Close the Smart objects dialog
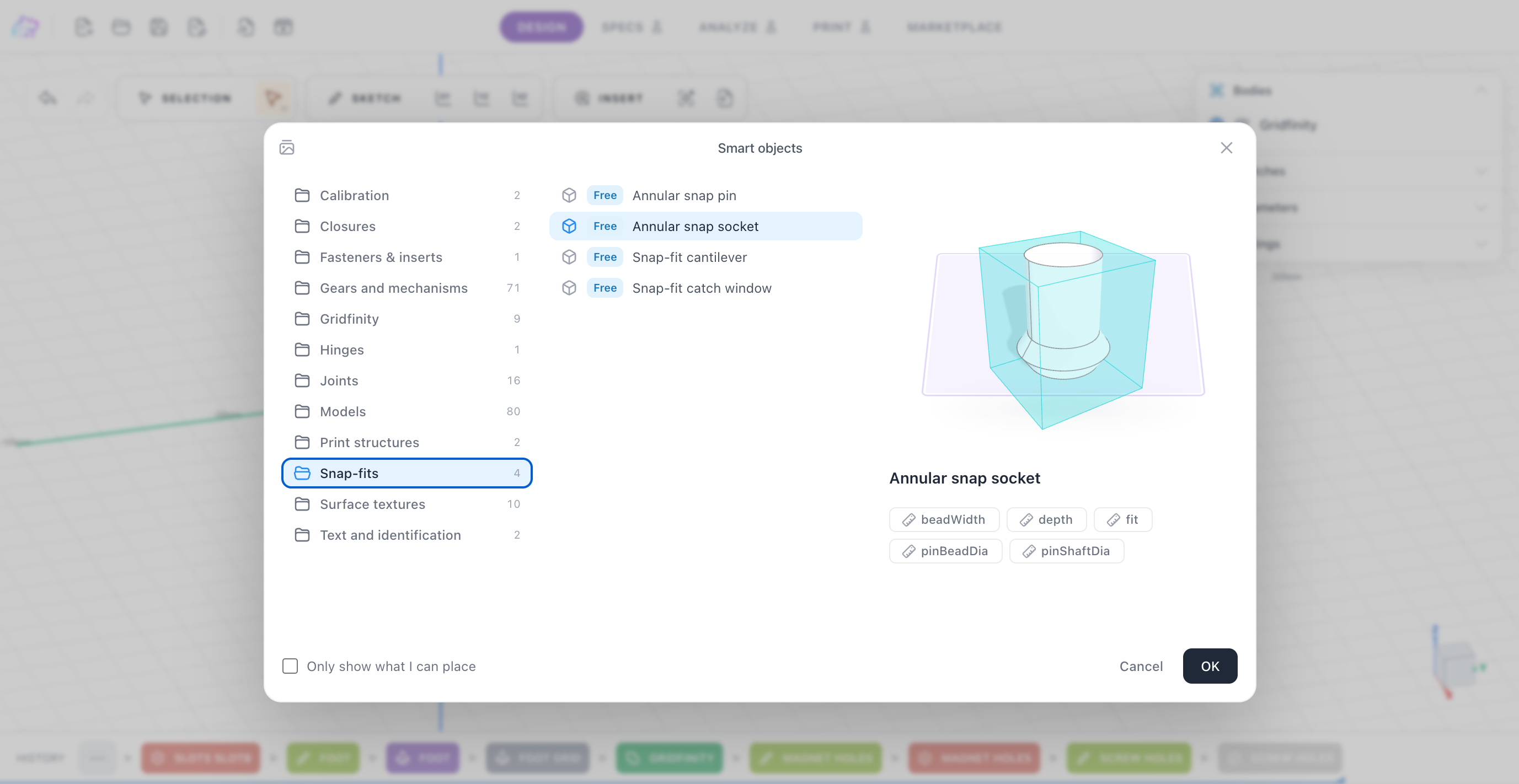Screen dimensions: 1519x784 point(1227,147)
